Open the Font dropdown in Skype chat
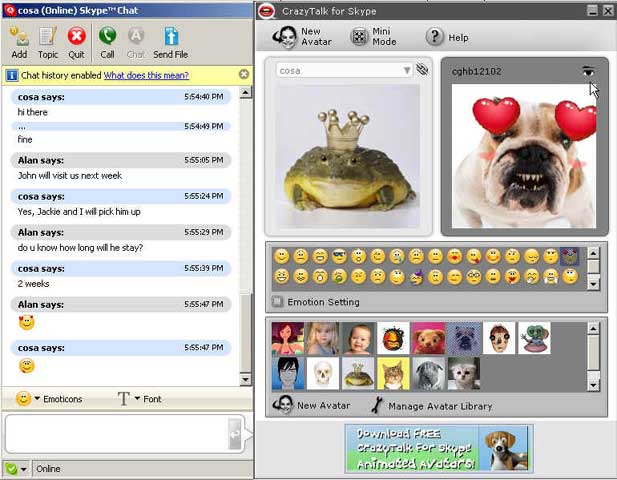Screen dimensions: 617x480 pyautogui.click(x=140, y=399)
